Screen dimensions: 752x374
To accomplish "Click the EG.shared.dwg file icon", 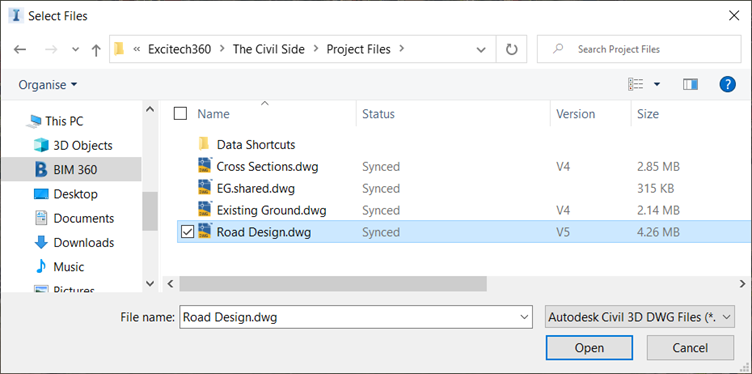I will tap(205, 188).
